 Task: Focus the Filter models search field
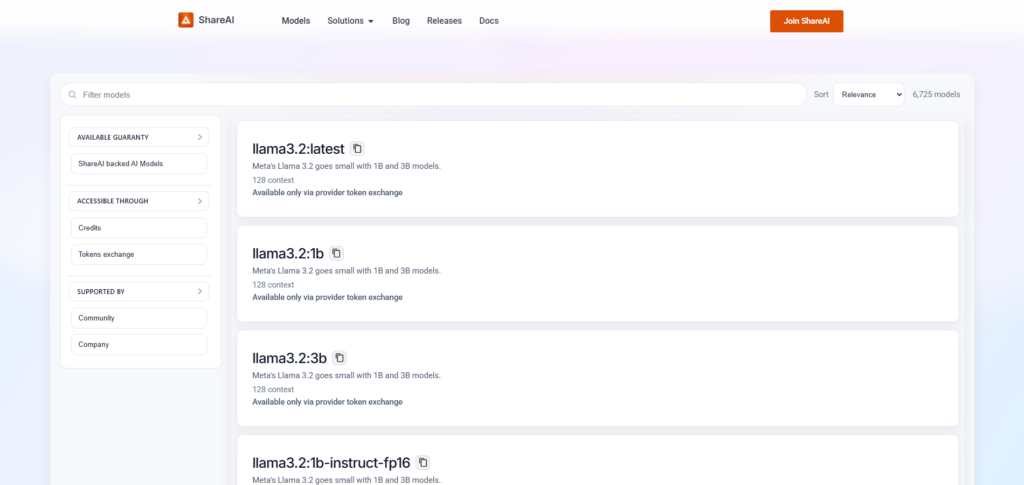point(440,95)
